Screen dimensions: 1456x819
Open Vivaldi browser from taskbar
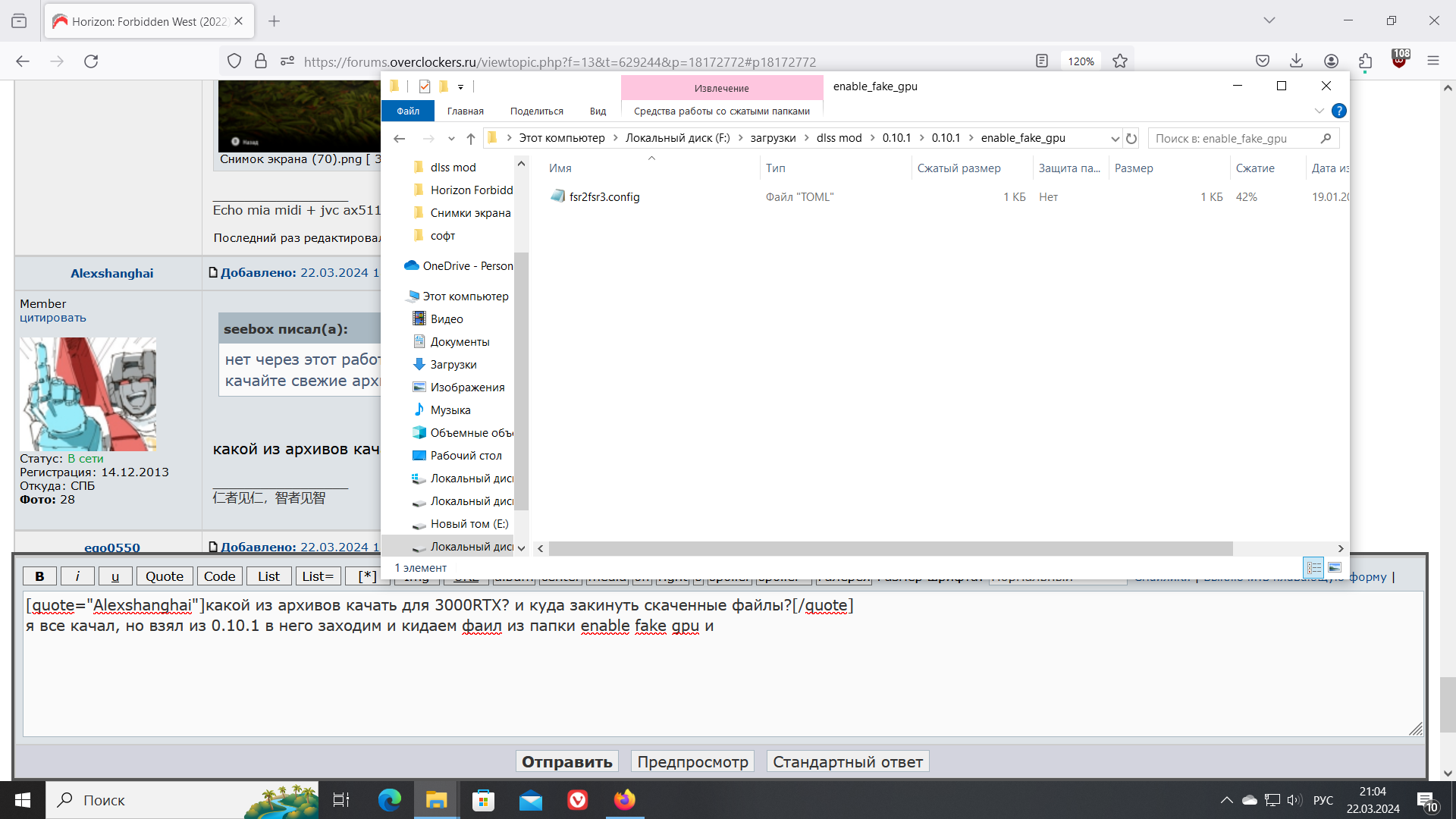(578, 800)
